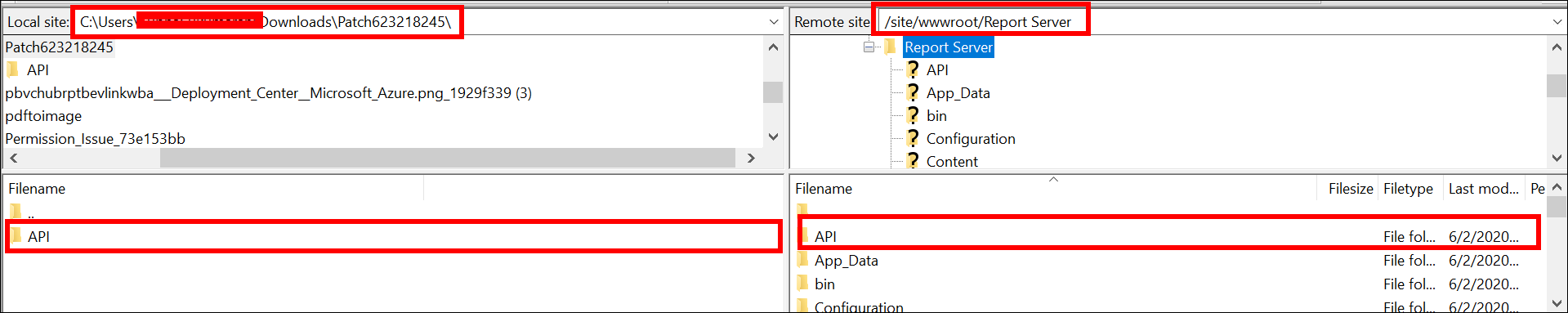The height and width of the screenshot is (313, 1568).
Task: Click the API folder icon in local tree
Action: point(12,69)
